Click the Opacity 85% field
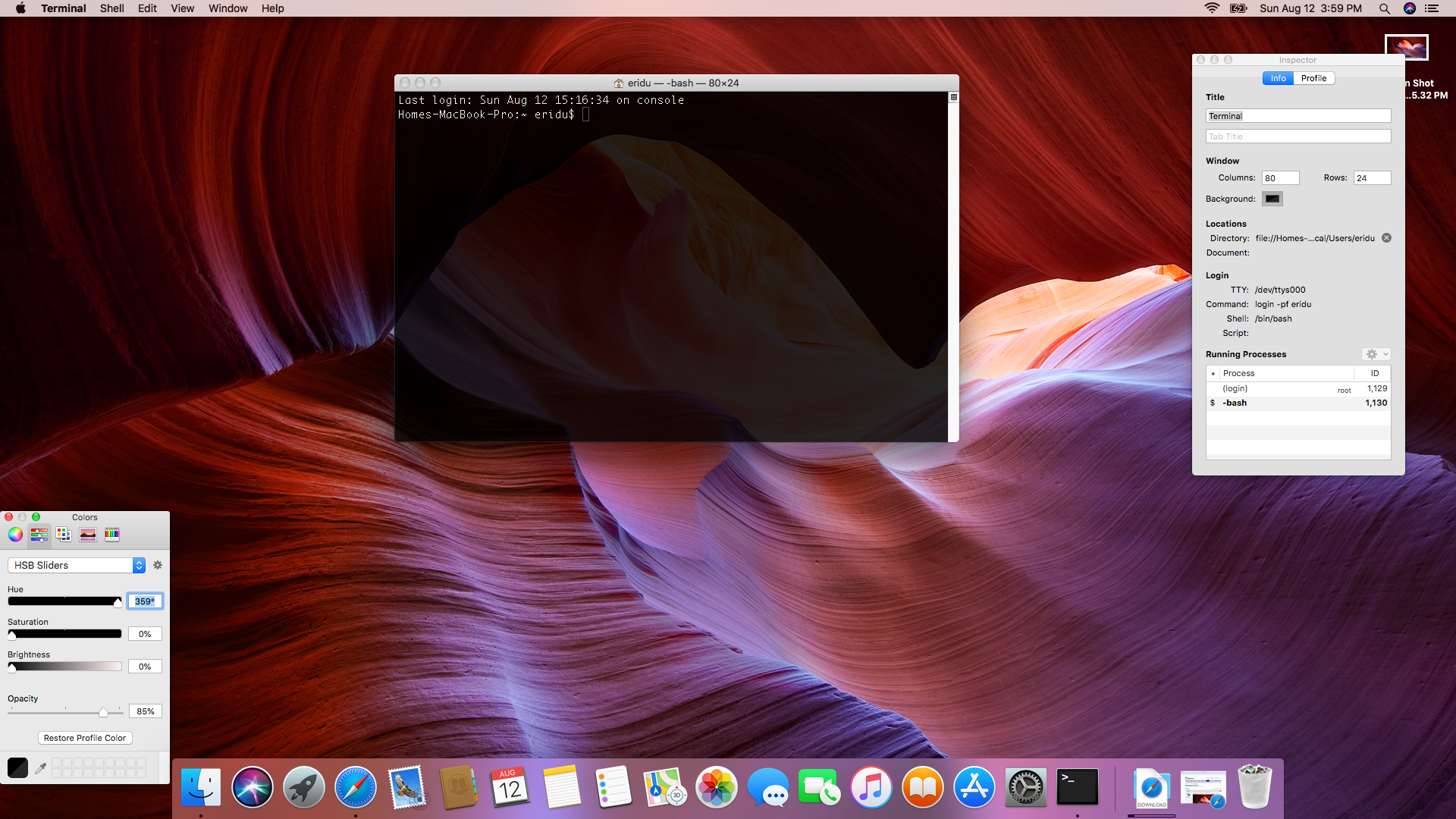 pos(145,711)
